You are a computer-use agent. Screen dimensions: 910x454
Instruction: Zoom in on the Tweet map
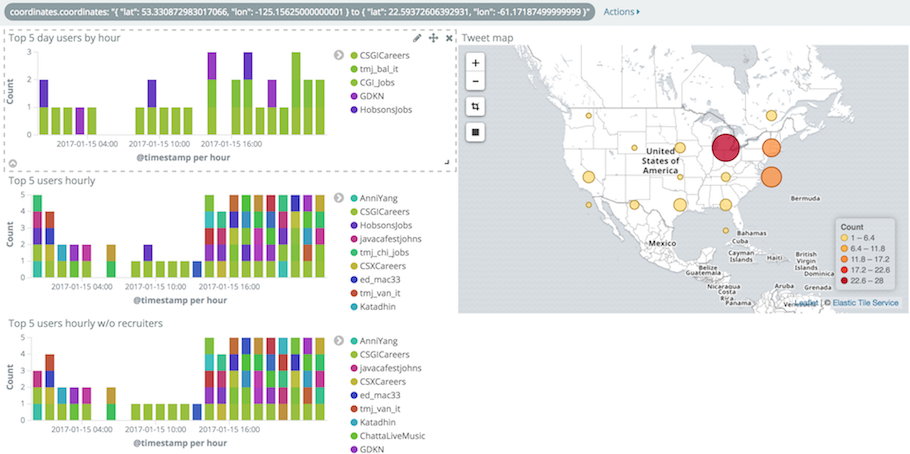(475, 62)
